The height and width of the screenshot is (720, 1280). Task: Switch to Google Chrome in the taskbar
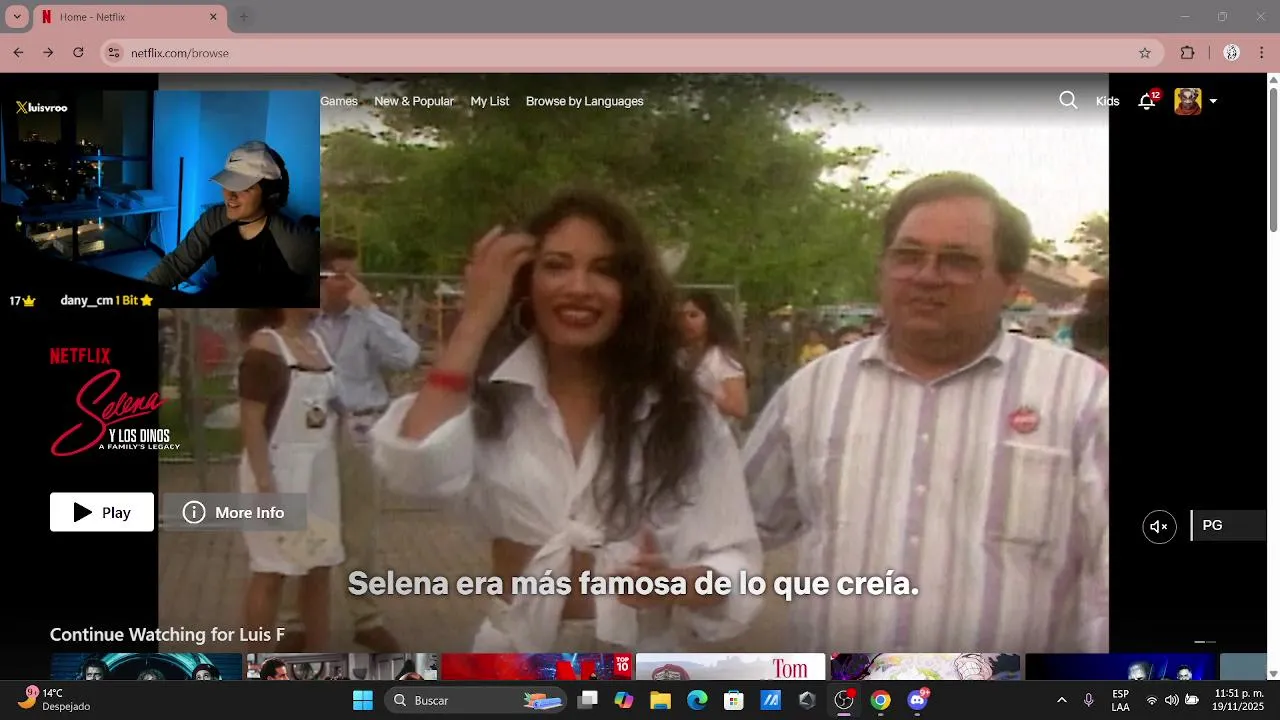pyautogui.click(x=880, y=700)
